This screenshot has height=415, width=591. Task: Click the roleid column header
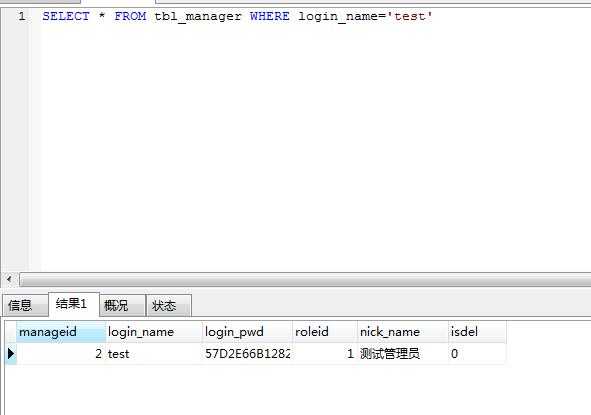(x=325, y=332)
